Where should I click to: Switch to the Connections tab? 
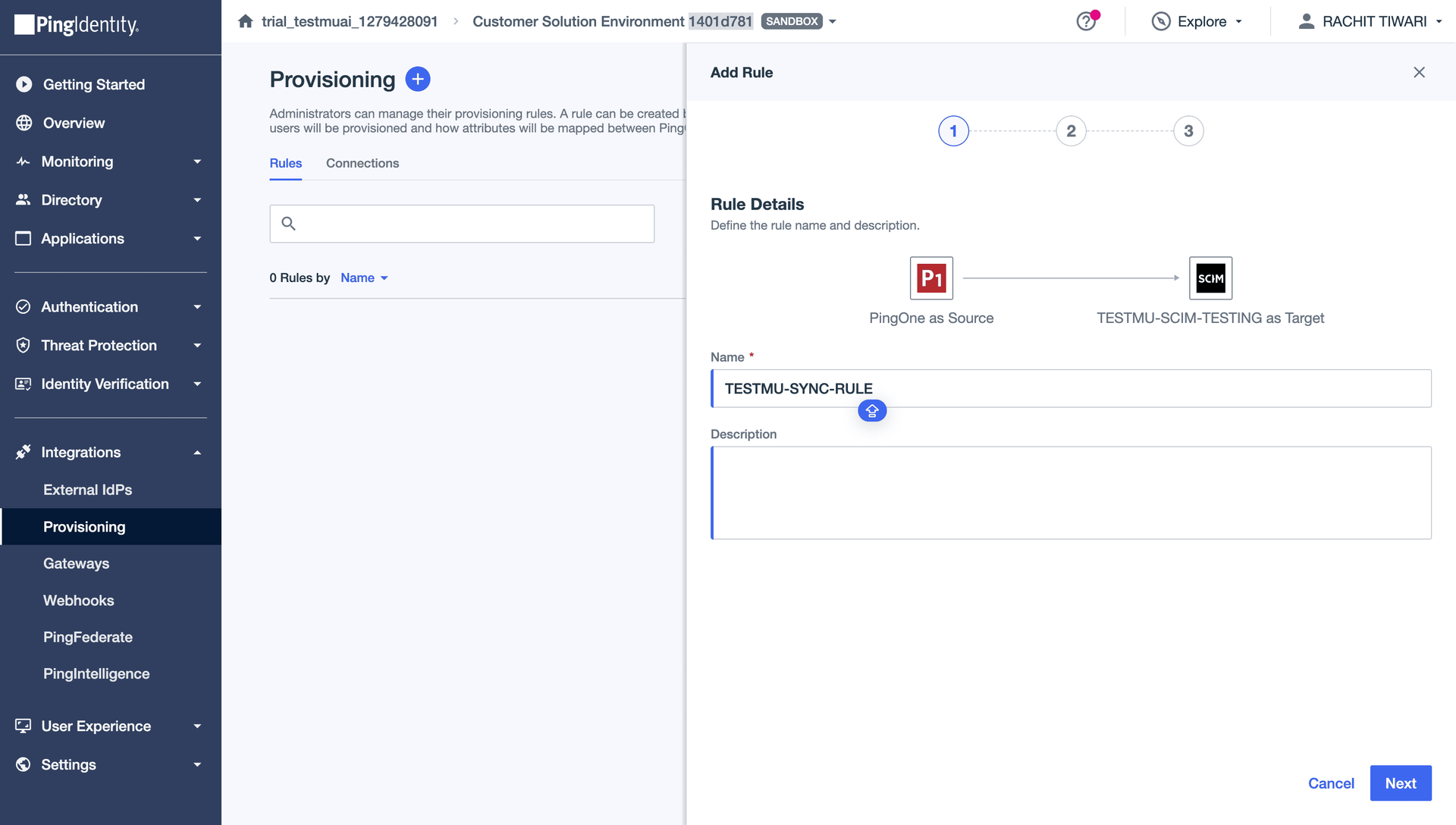click(362, 163)
